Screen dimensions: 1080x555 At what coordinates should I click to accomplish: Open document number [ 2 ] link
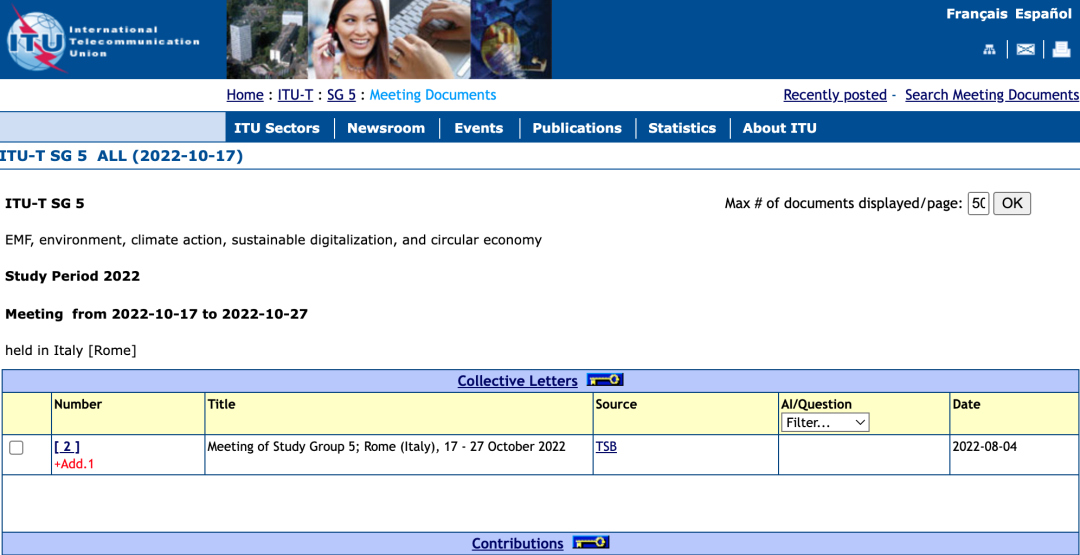point(67,447)
